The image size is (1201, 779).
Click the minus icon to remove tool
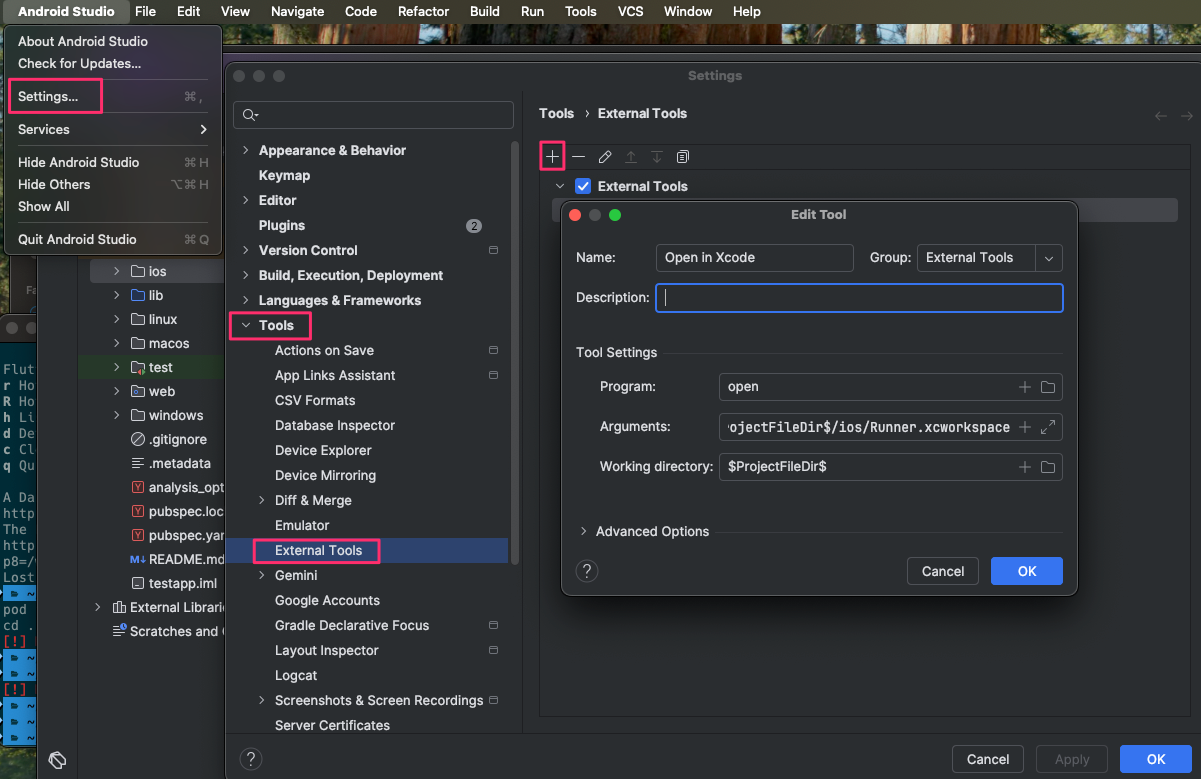point(579,157)
